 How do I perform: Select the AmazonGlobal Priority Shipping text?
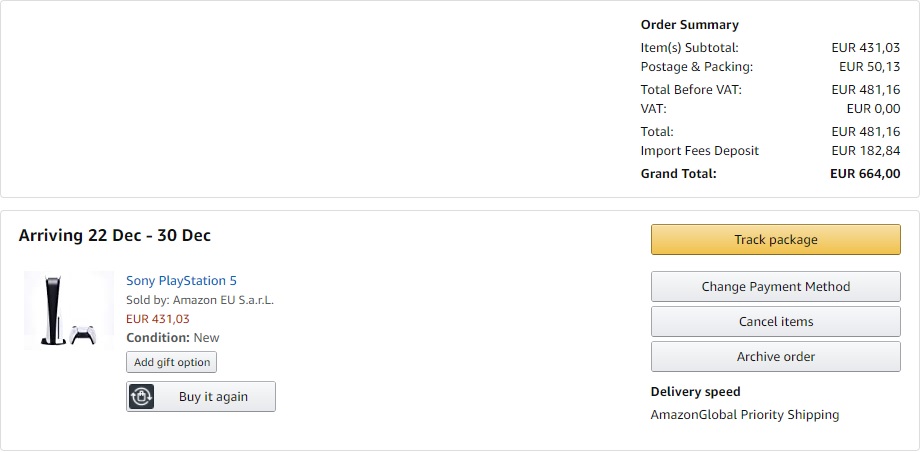click(x=745, y=415)
